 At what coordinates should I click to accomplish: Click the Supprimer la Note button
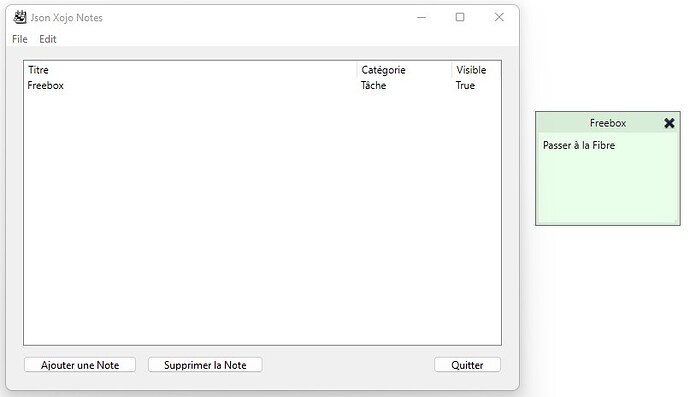click(205, 365)
